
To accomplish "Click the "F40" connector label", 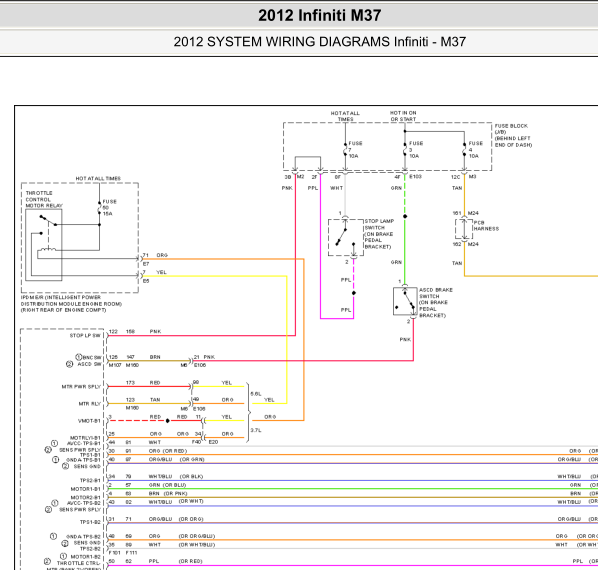I will tap(196, 442).
